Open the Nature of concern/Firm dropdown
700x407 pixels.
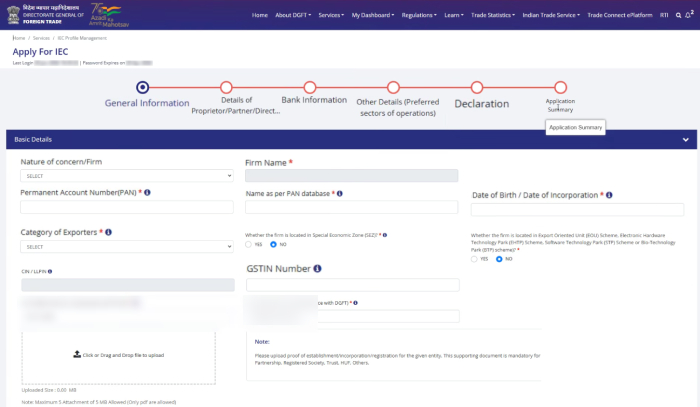(x=127, y=176)
